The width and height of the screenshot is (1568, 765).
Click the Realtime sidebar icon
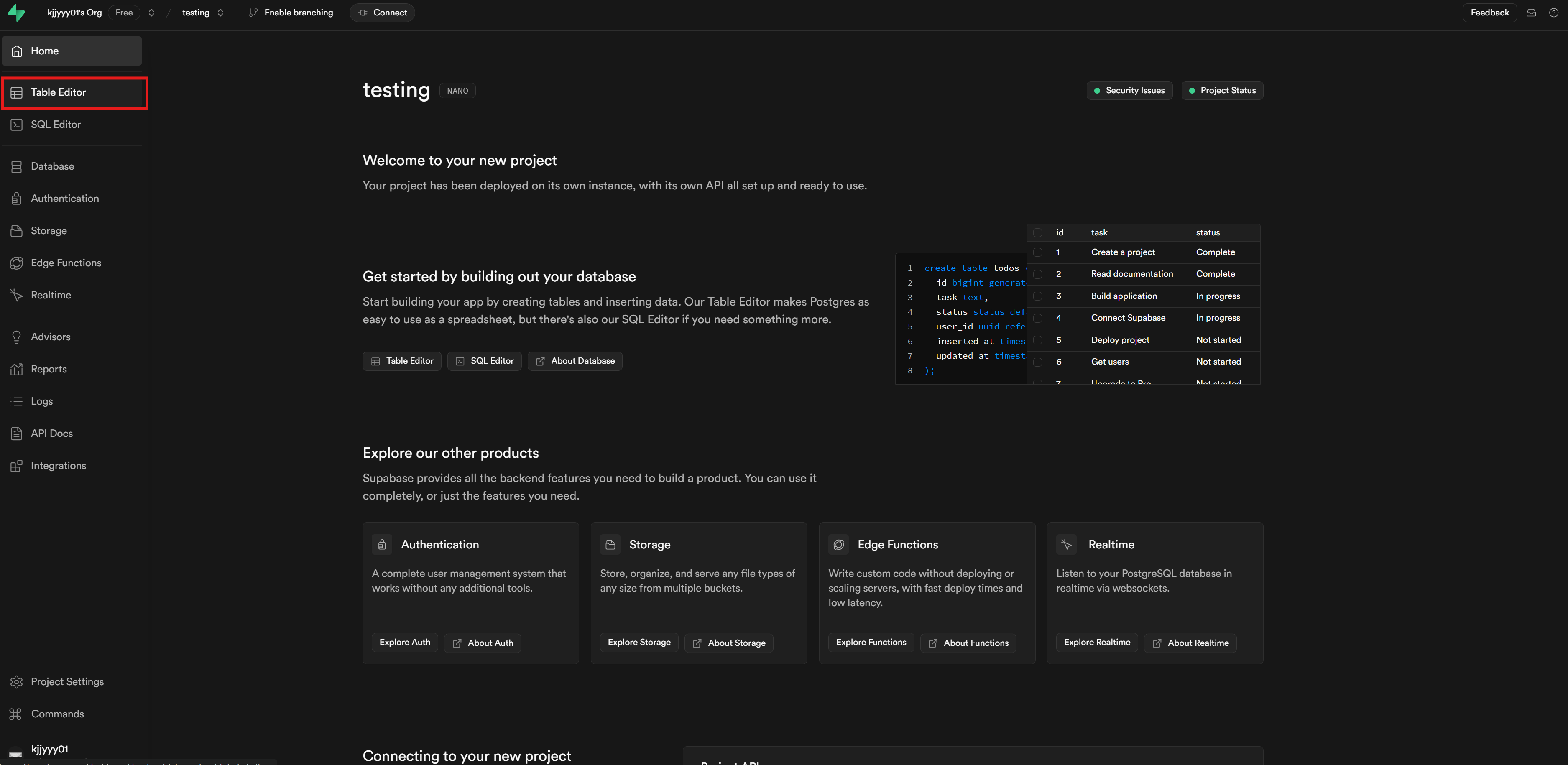coord(16,295)
